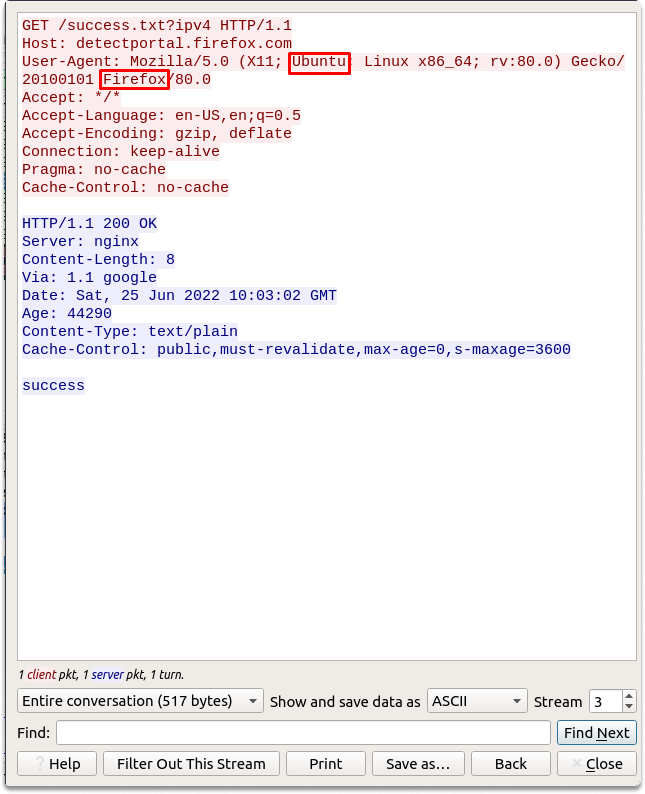Click the Back button
645x794 pixels.
coord(510,763)
